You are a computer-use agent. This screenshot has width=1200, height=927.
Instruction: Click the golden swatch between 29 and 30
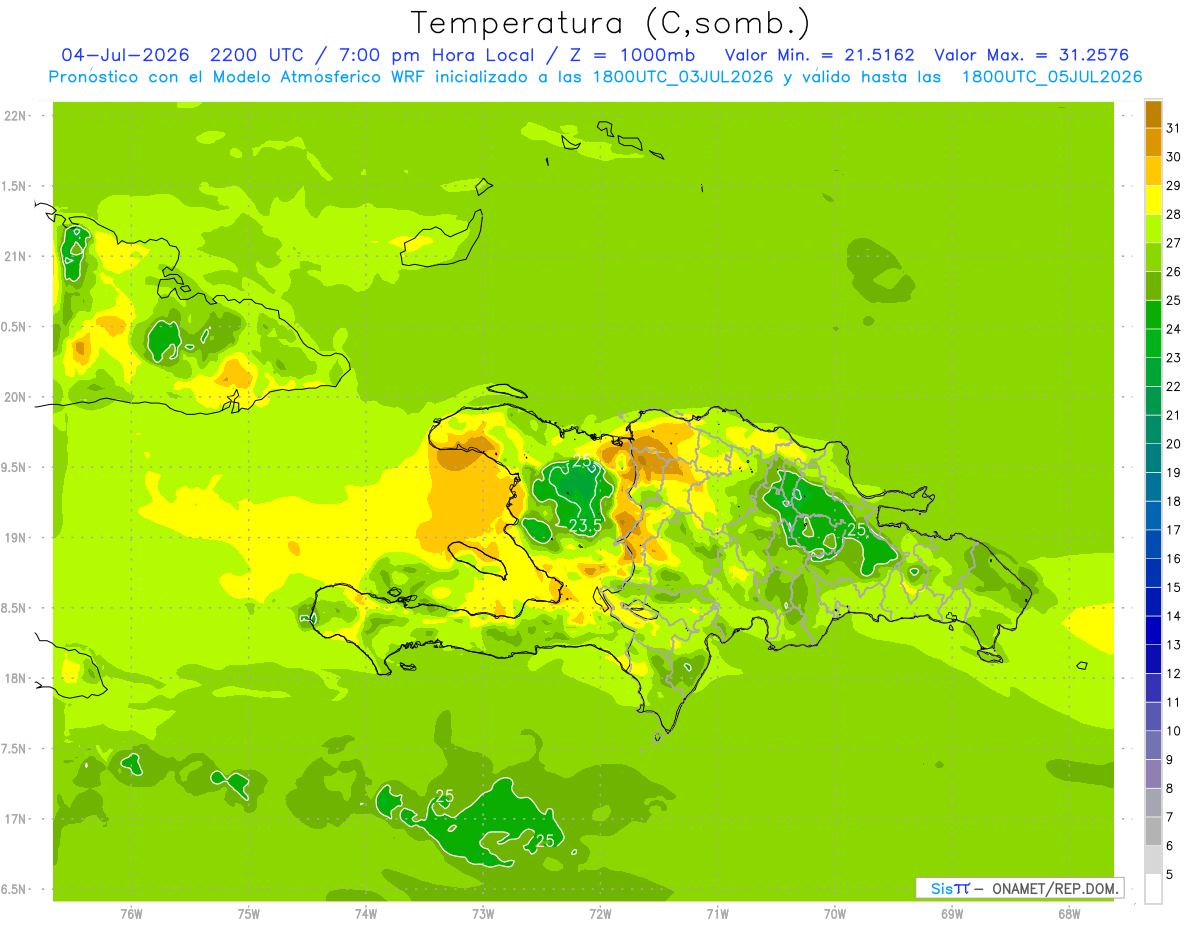(1153, 171)
